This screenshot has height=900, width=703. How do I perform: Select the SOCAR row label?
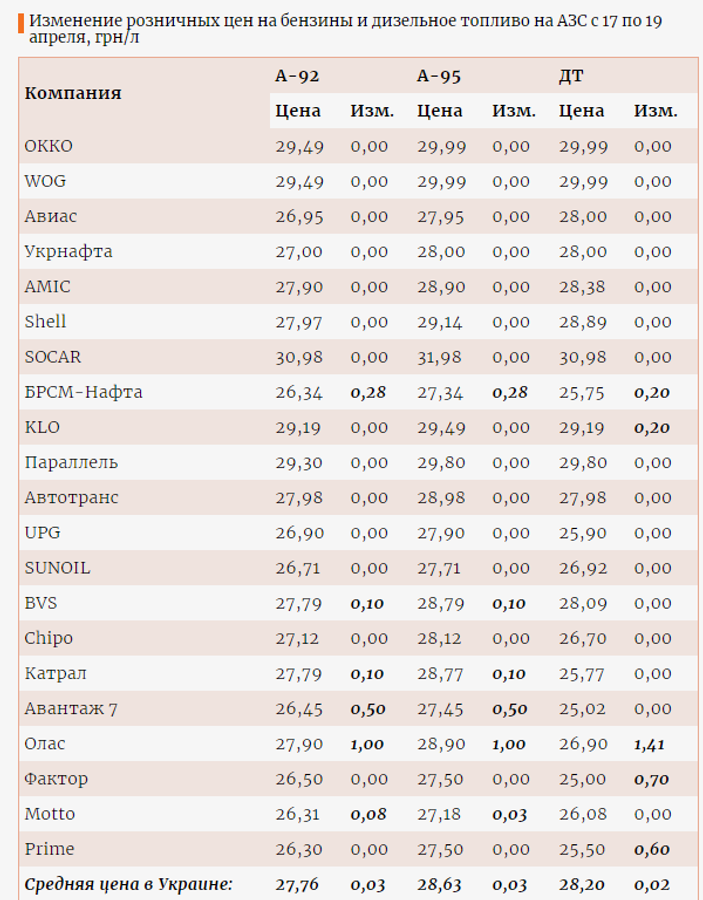53,357
